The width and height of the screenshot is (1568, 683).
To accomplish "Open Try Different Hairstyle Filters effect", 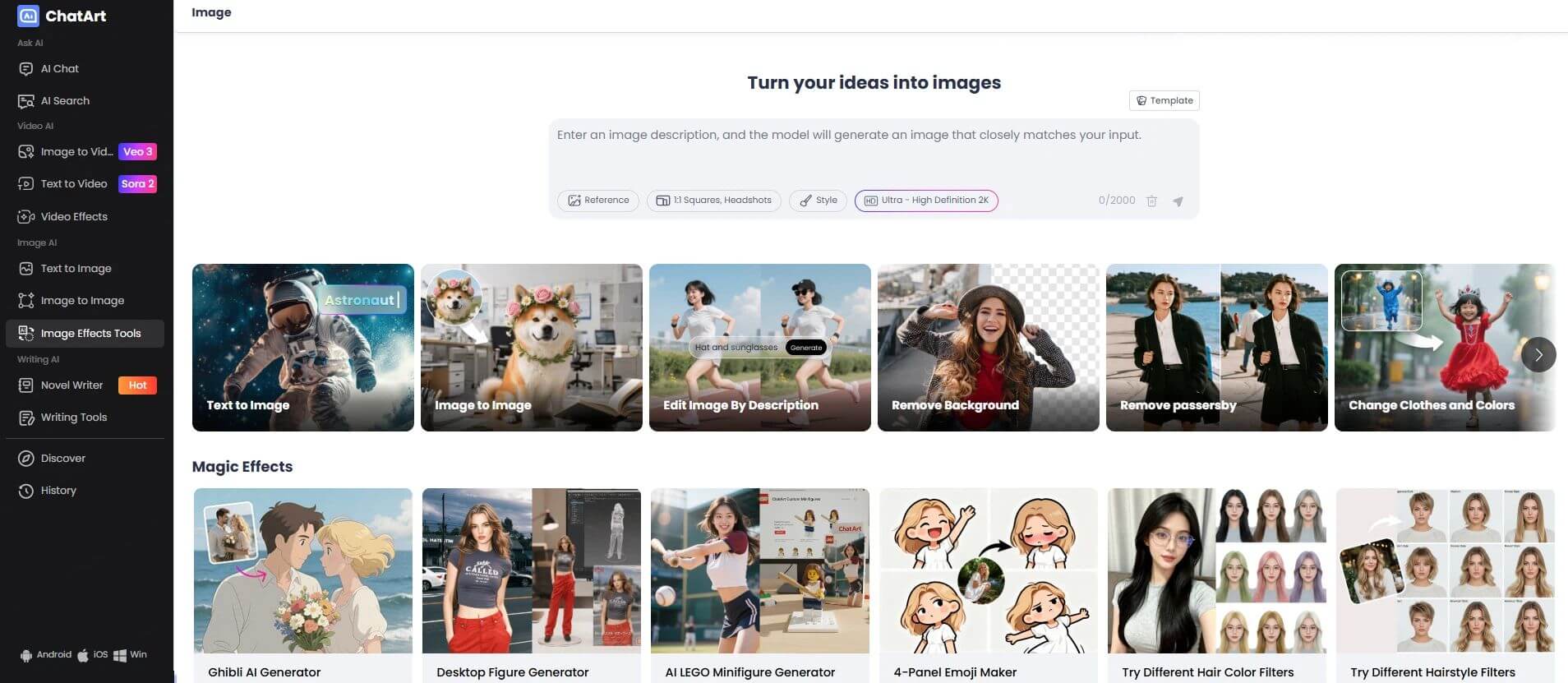I will tap(1446, 585).
